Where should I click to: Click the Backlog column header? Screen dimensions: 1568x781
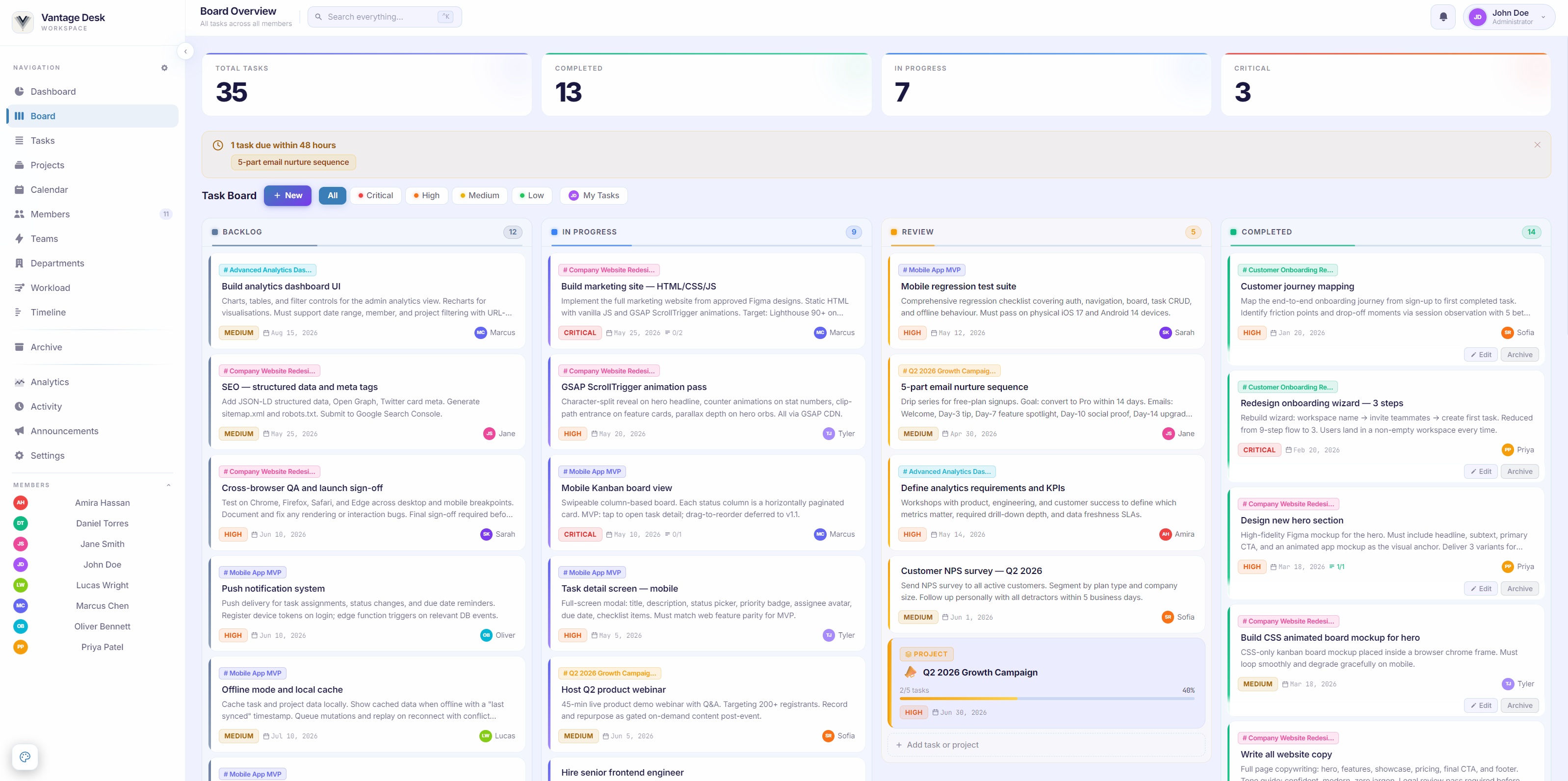click(366, 232)
